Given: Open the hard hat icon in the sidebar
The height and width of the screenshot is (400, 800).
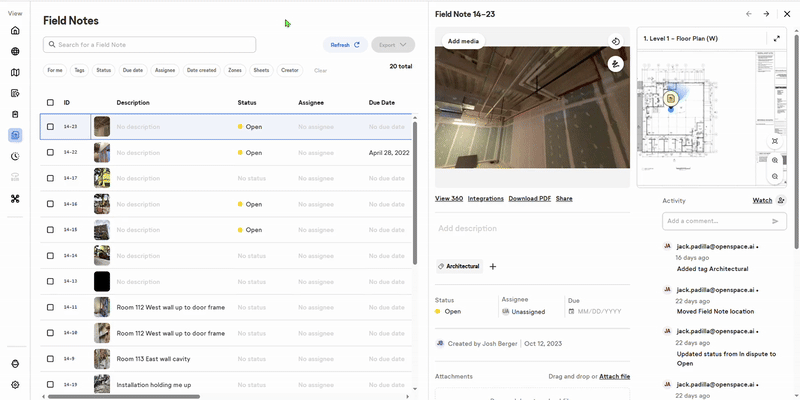Looking at the screenshot, I should point(15,364).
